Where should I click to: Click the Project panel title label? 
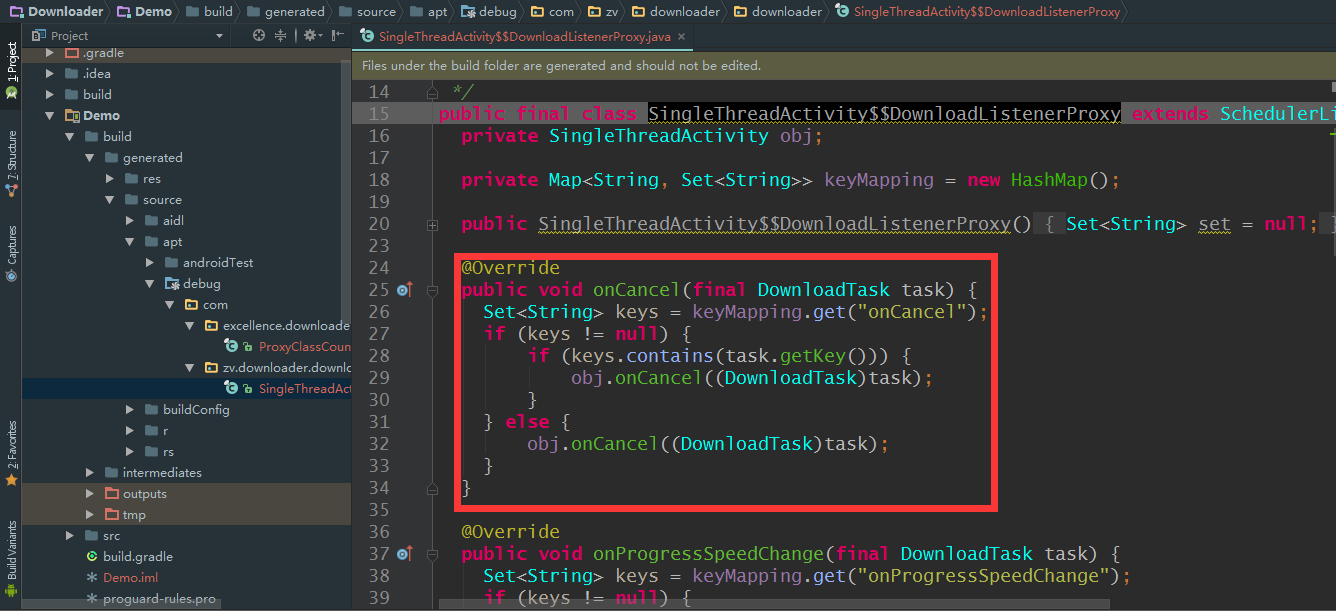(70, 36)
